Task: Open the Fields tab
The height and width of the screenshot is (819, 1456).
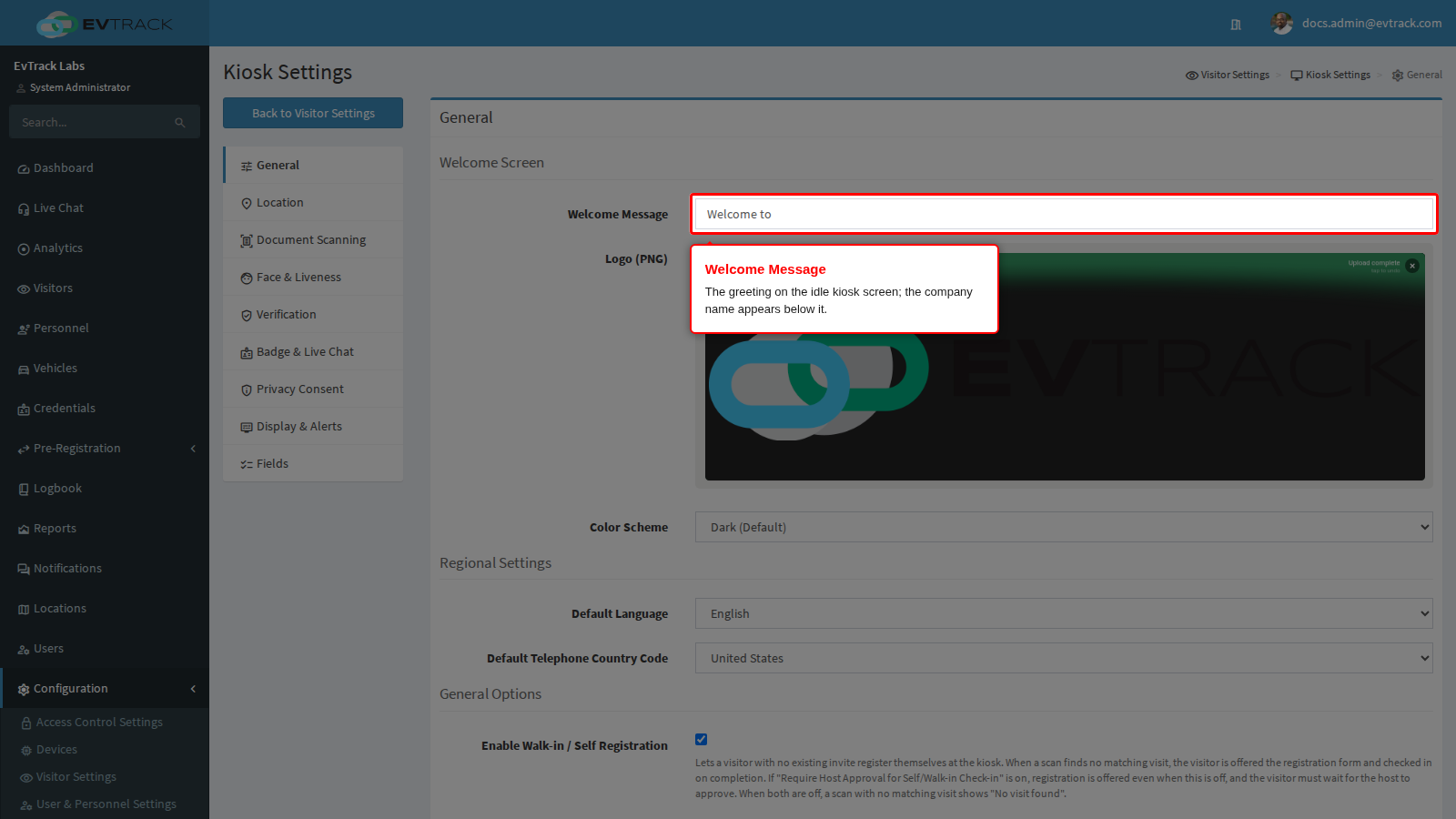Action: (x=313, y=464)
